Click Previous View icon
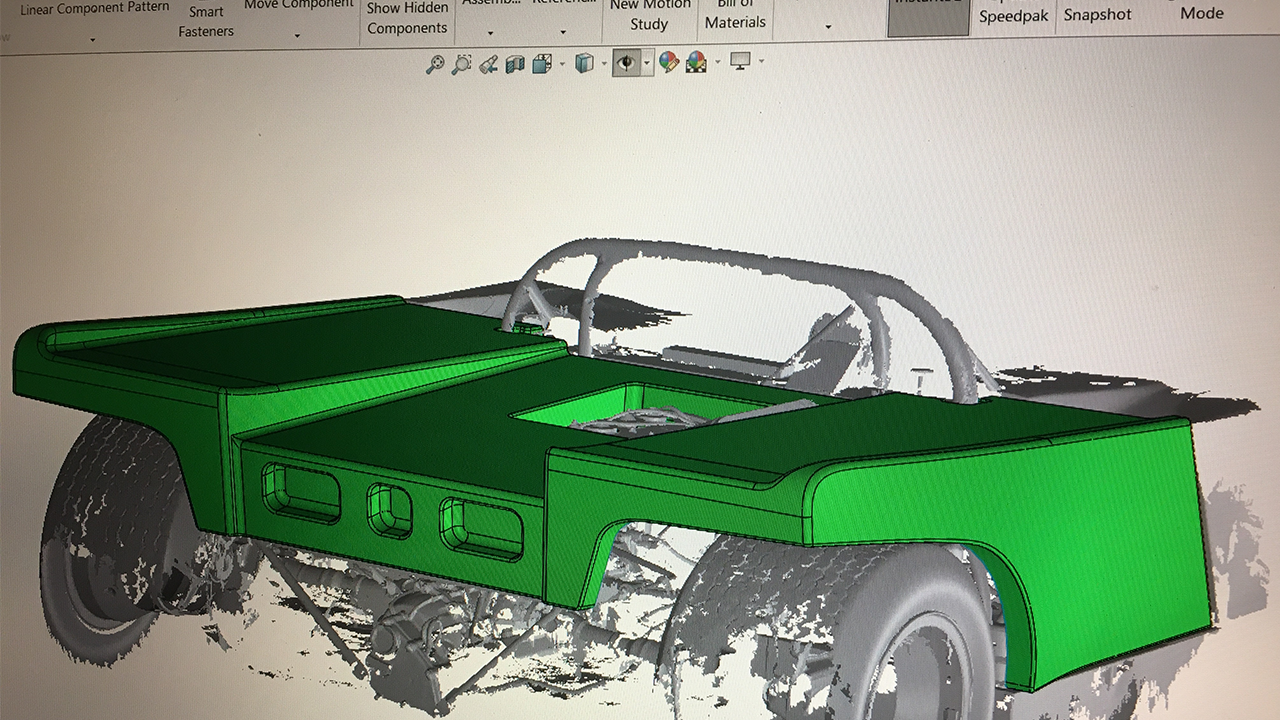Screen dimensions: 1280x720 tap(488, 64)
